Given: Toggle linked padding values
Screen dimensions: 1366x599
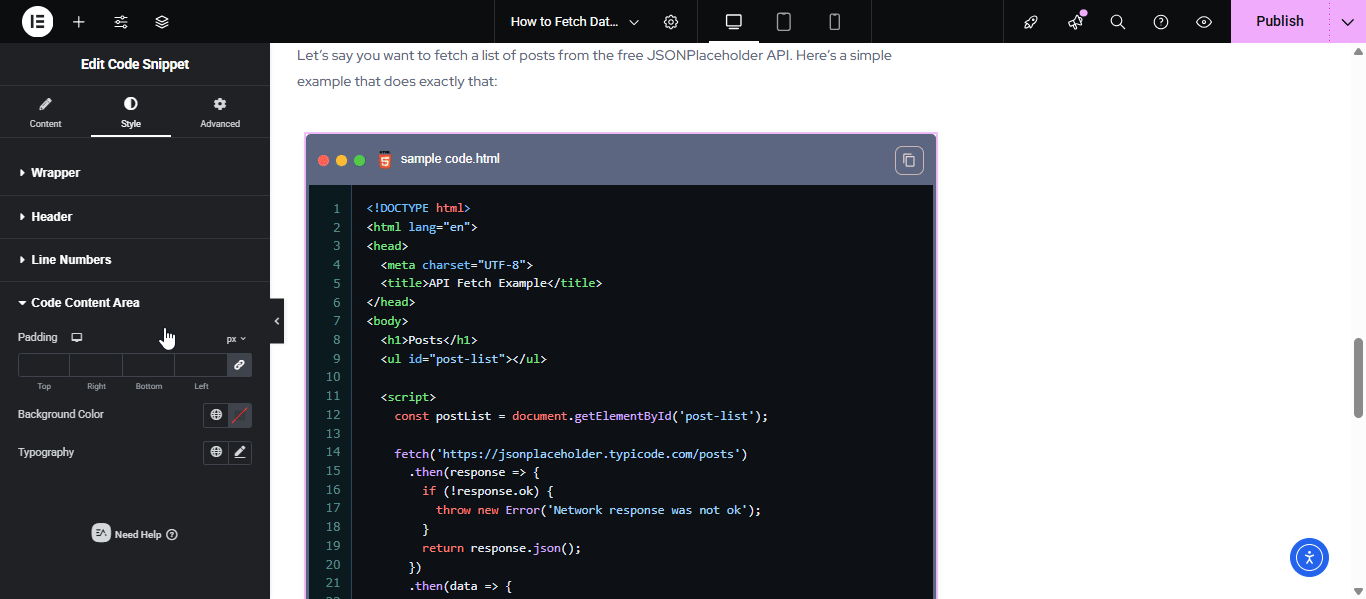Looking at the screenshot, I should [239, 365].
